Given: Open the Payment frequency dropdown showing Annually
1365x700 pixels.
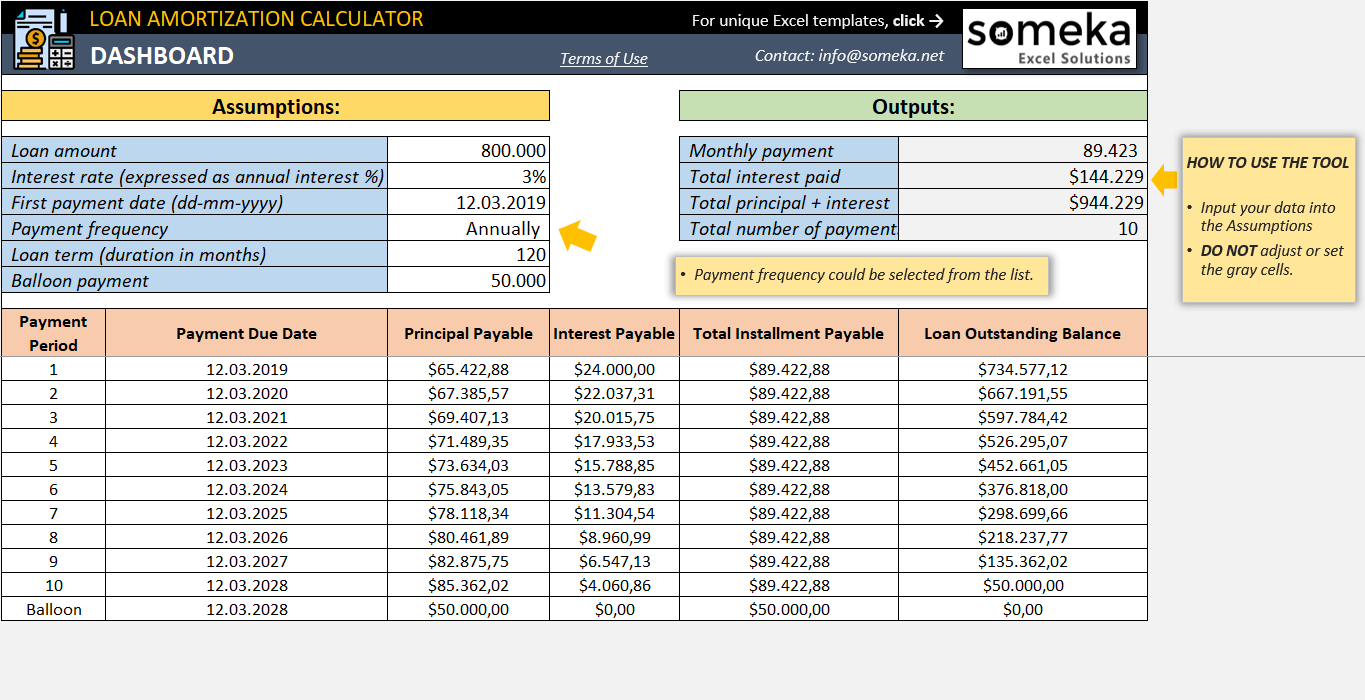Looking at the screenshot, I should pos(469,228).
